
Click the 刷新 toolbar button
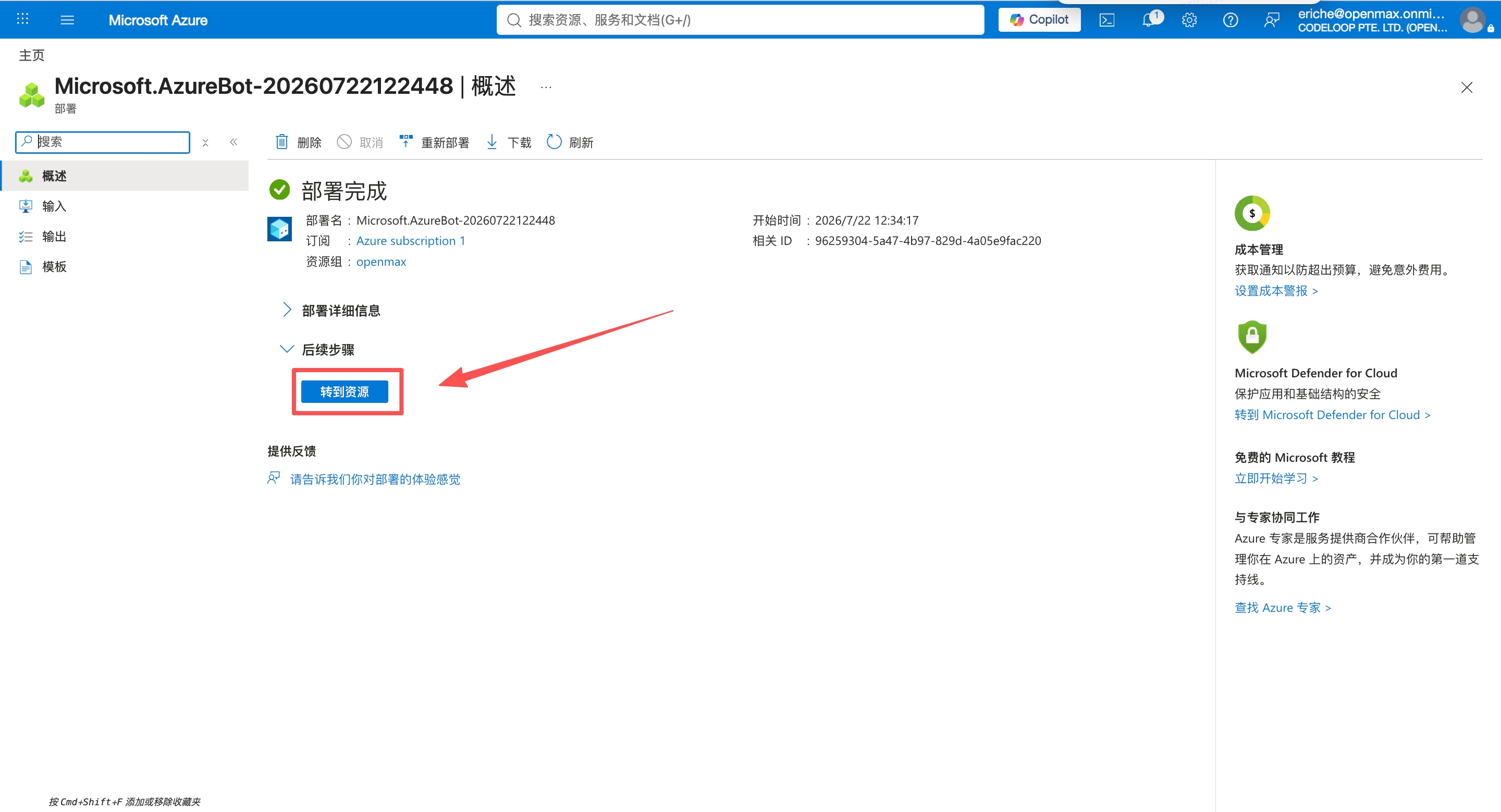[x=570, y=142]
